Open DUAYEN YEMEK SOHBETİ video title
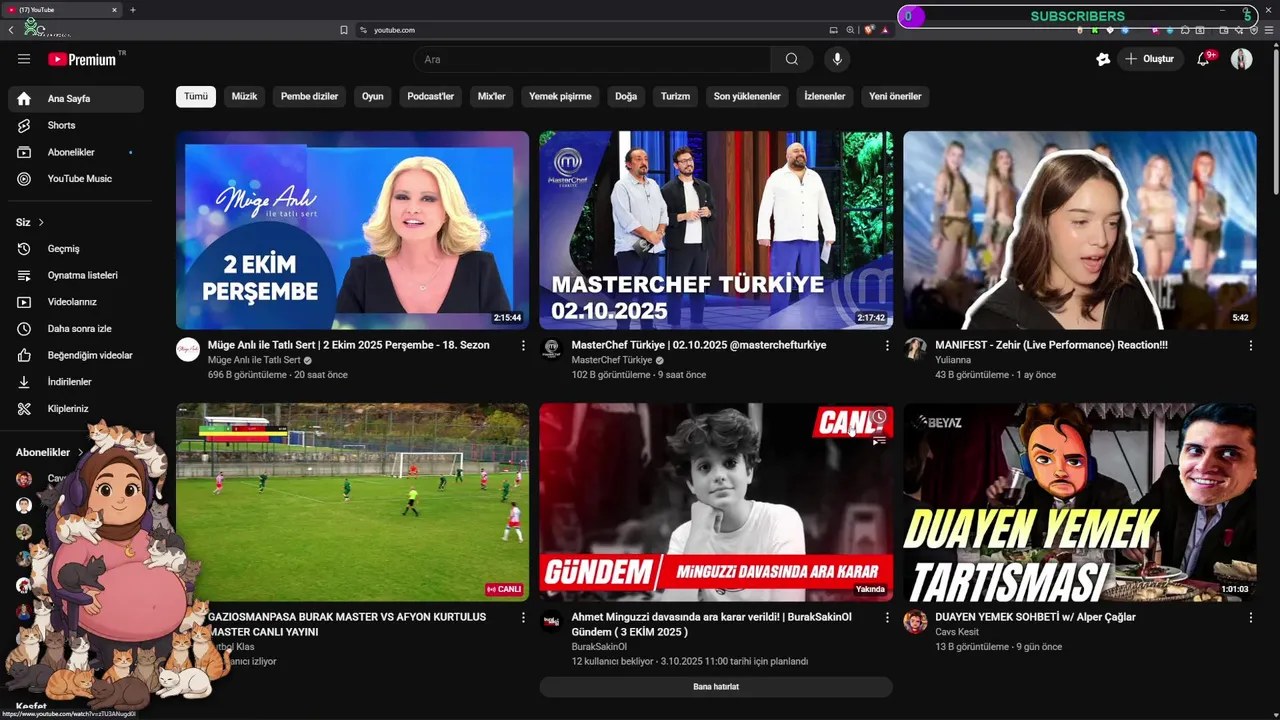 pos(1035,617)
